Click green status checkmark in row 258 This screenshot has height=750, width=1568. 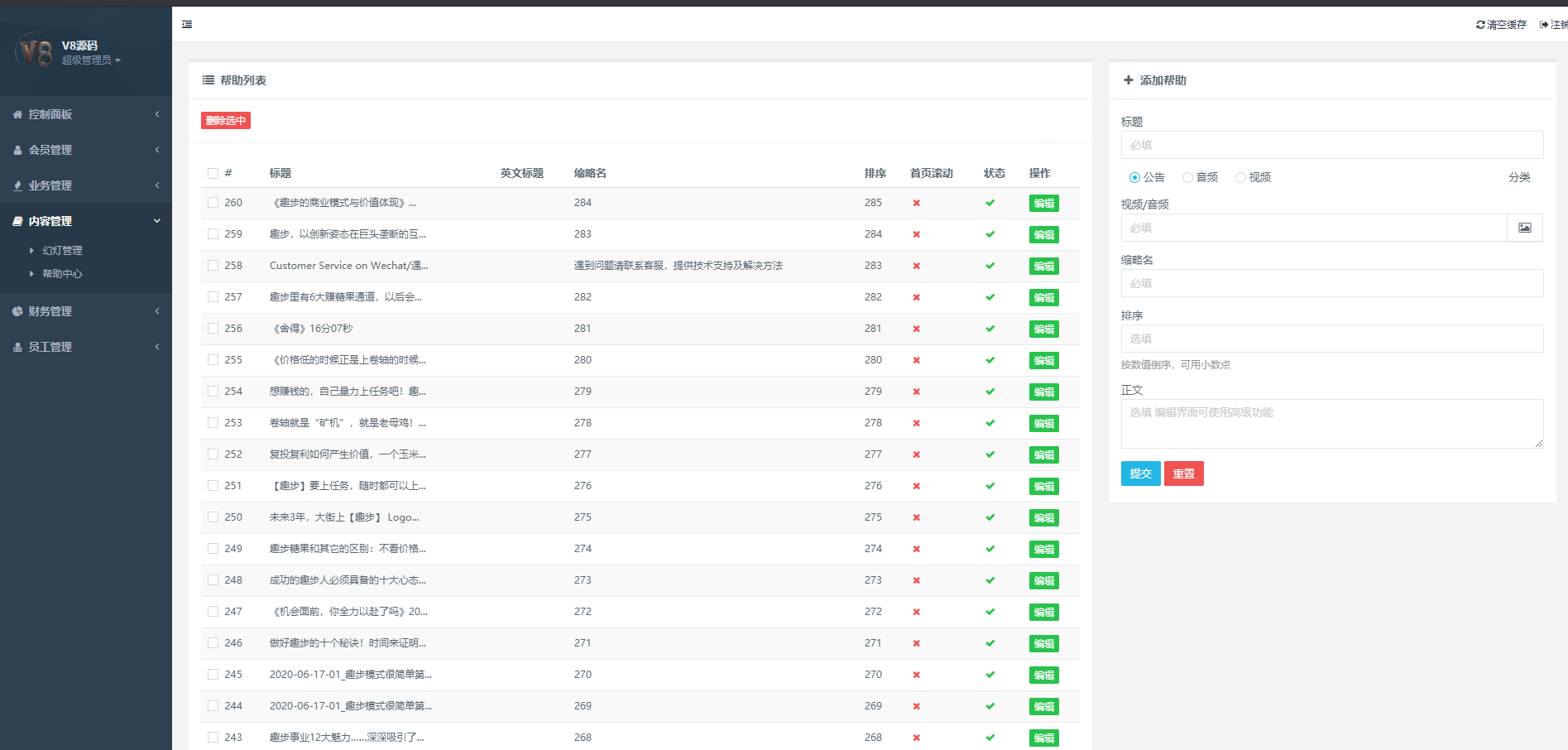(x=990, y=266)
